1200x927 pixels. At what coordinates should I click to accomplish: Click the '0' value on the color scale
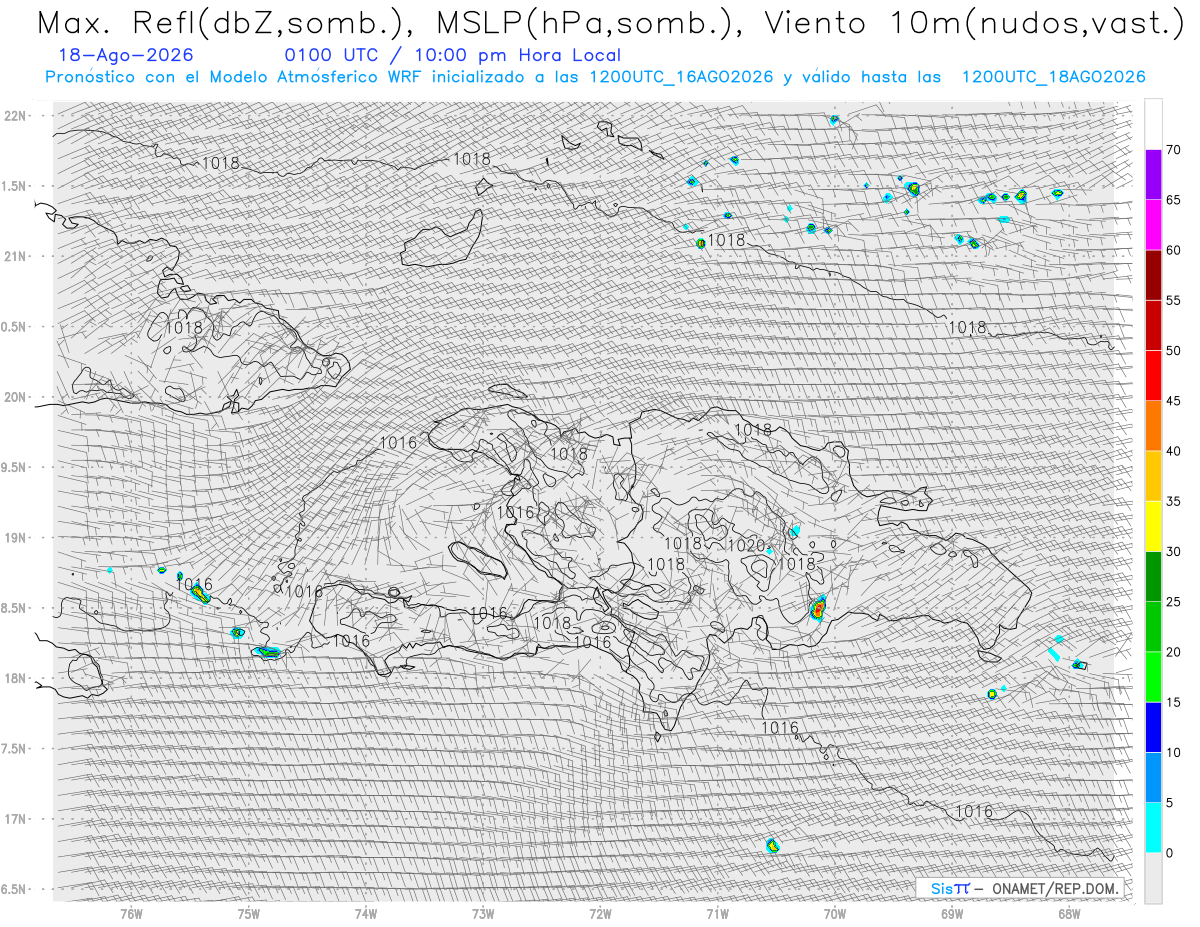click(x=1169, y=853)
